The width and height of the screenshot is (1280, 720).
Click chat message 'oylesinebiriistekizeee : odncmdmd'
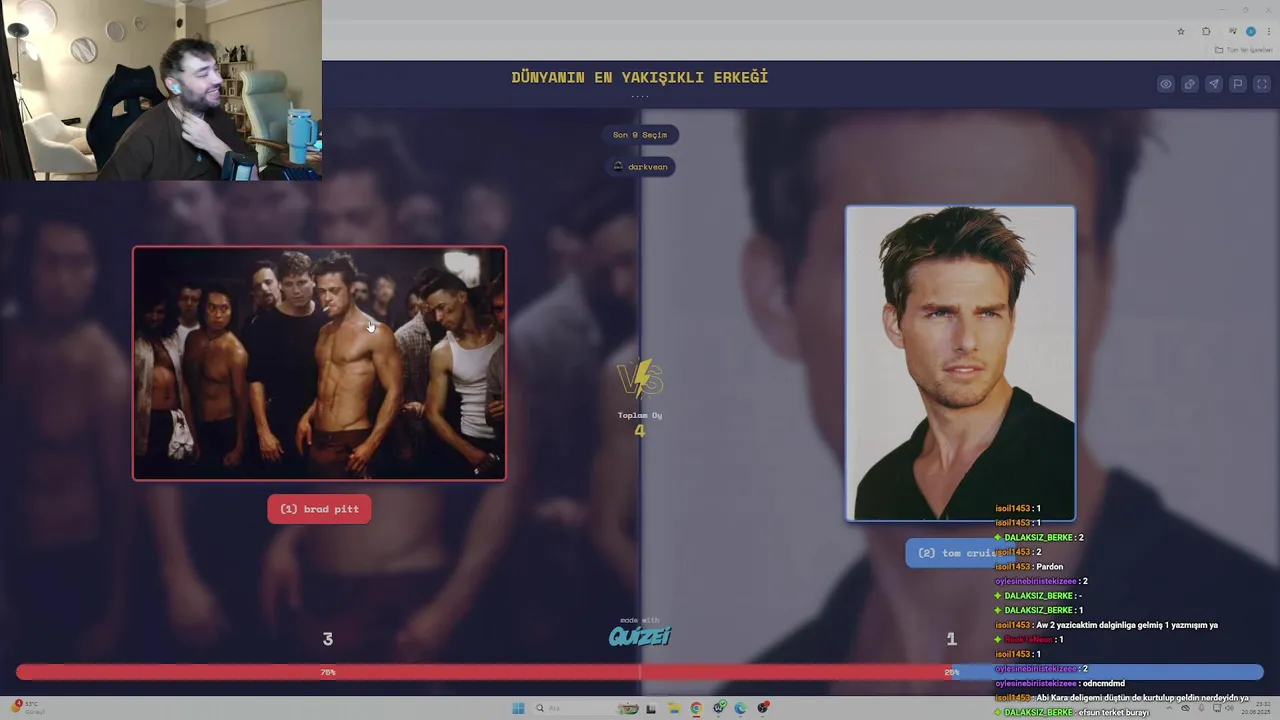pyautogui.click(x=1060, y=684)
